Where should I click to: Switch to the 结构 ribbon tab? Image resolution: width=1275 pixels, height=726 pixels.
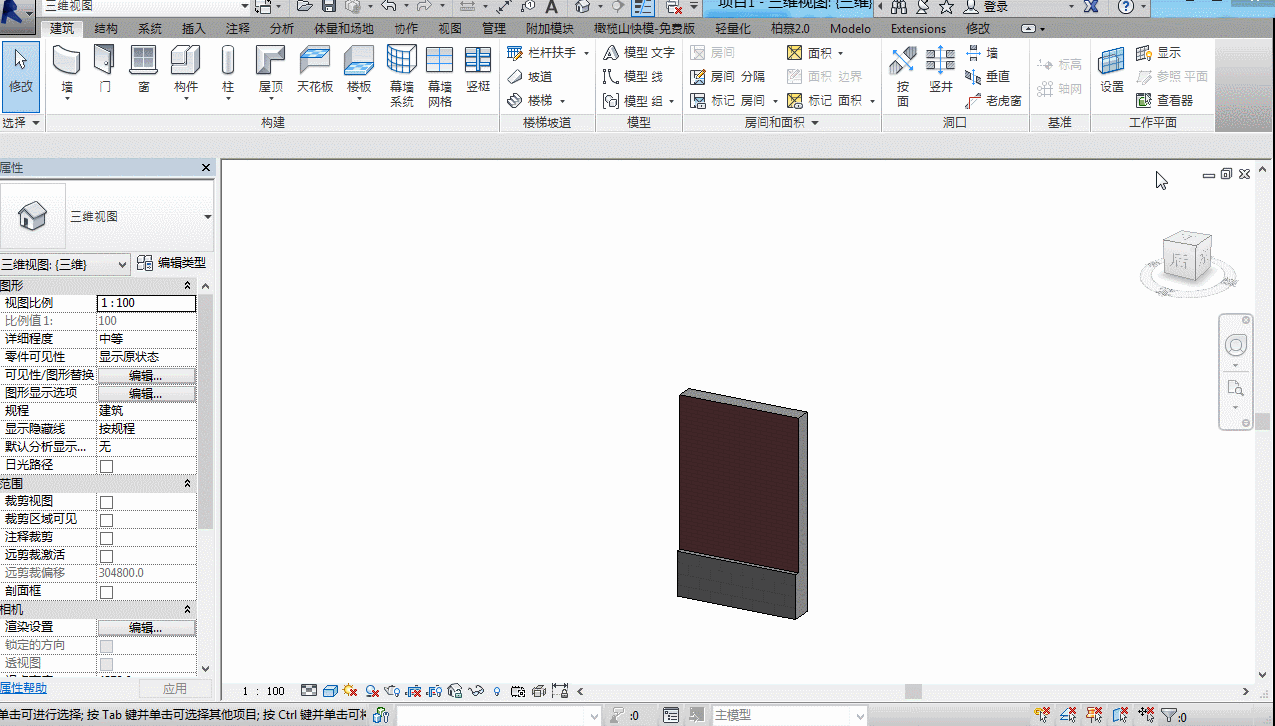(x=106, y=29)
